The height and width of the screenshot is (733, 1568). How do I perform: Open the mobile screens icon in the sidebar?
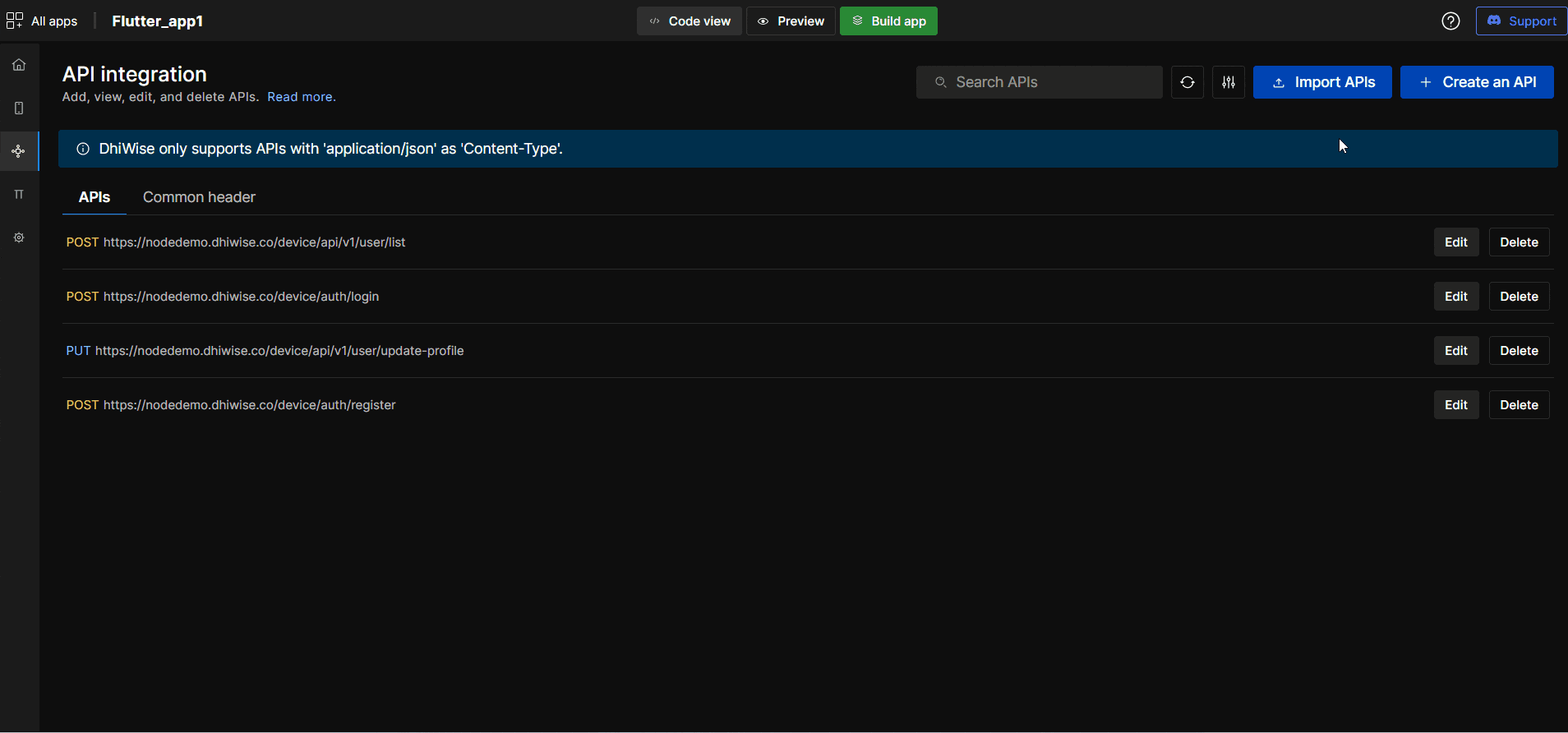click(19, 108)
